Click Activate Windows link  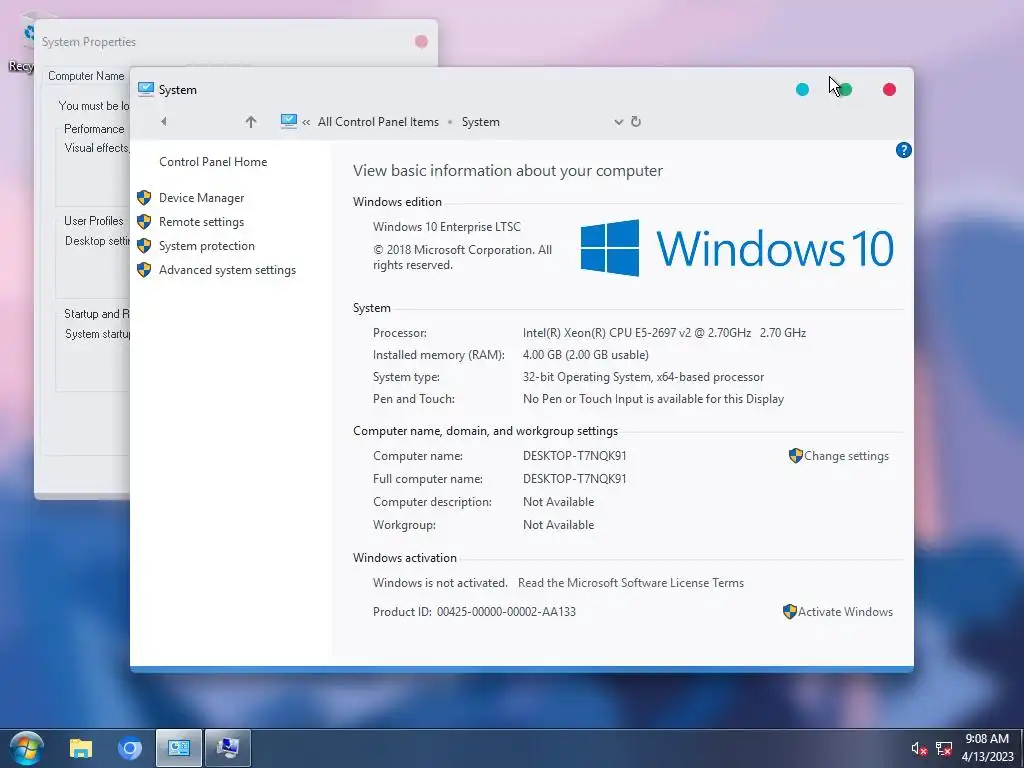[845, 612]
